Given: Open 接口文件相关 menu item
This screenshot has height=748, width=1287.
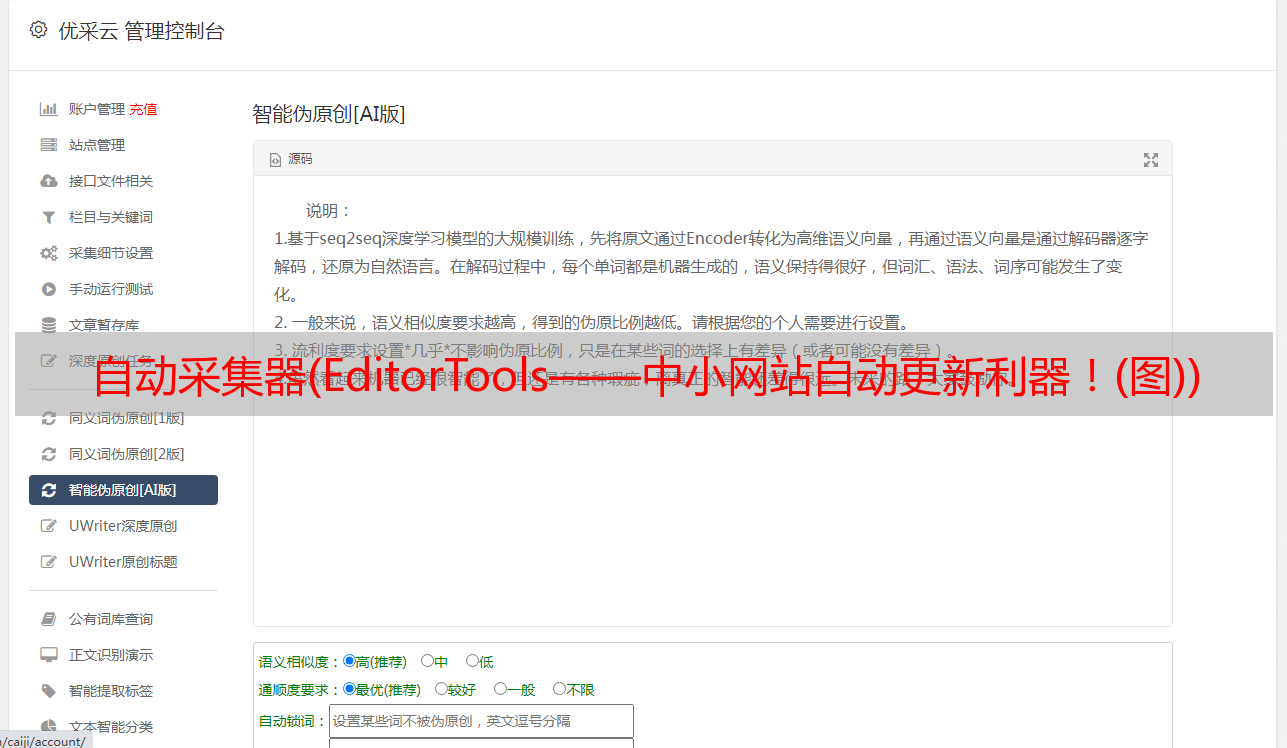Looking at the screenshot, I should tap(111, 181).
